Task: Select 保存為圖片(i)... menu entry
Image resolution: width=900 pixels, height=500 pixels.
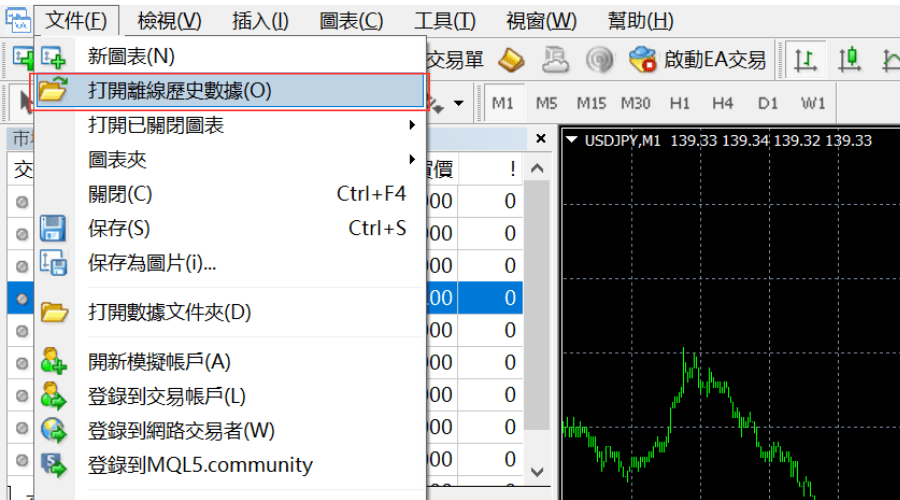Action: coord(230,263)
